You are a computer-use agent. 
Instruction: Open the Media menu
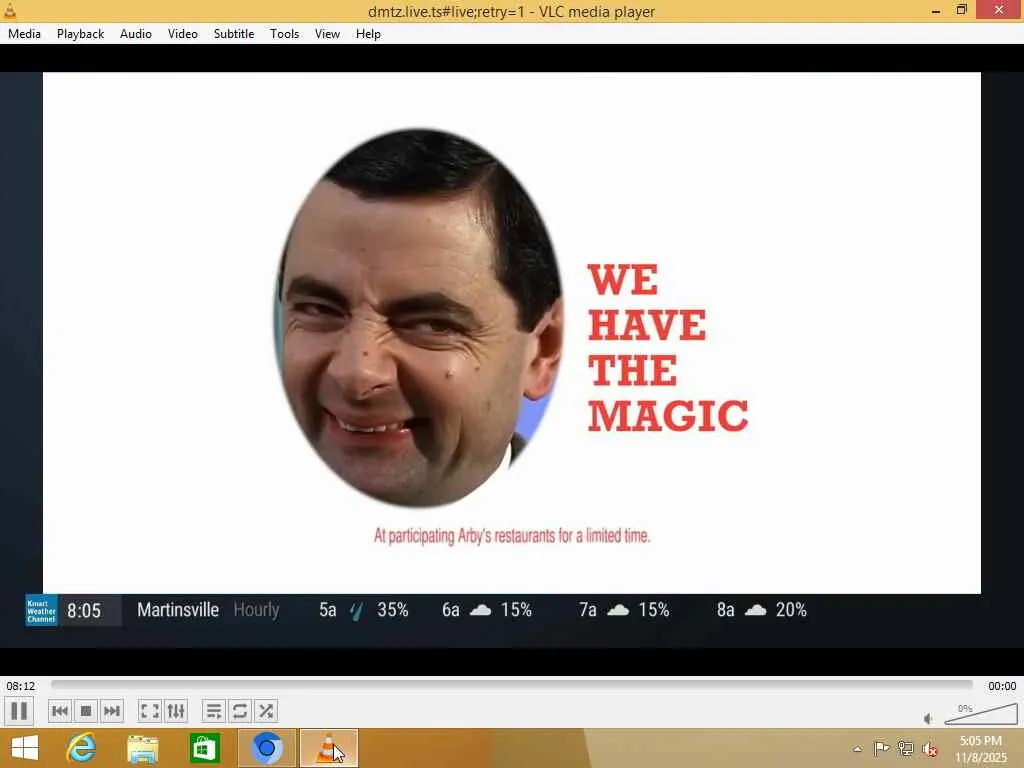click(24, 34)
